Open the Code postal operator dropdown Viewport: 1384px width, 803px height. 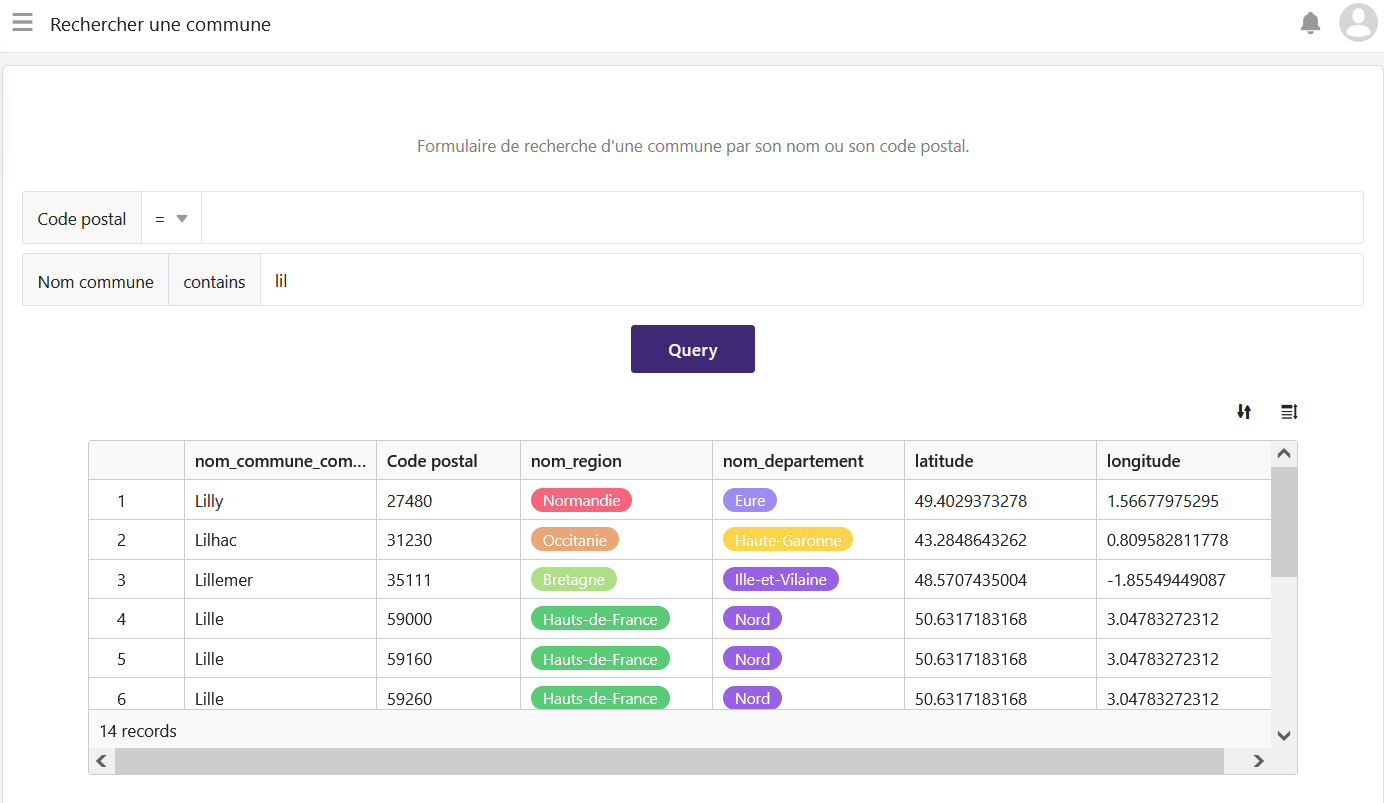172,218
